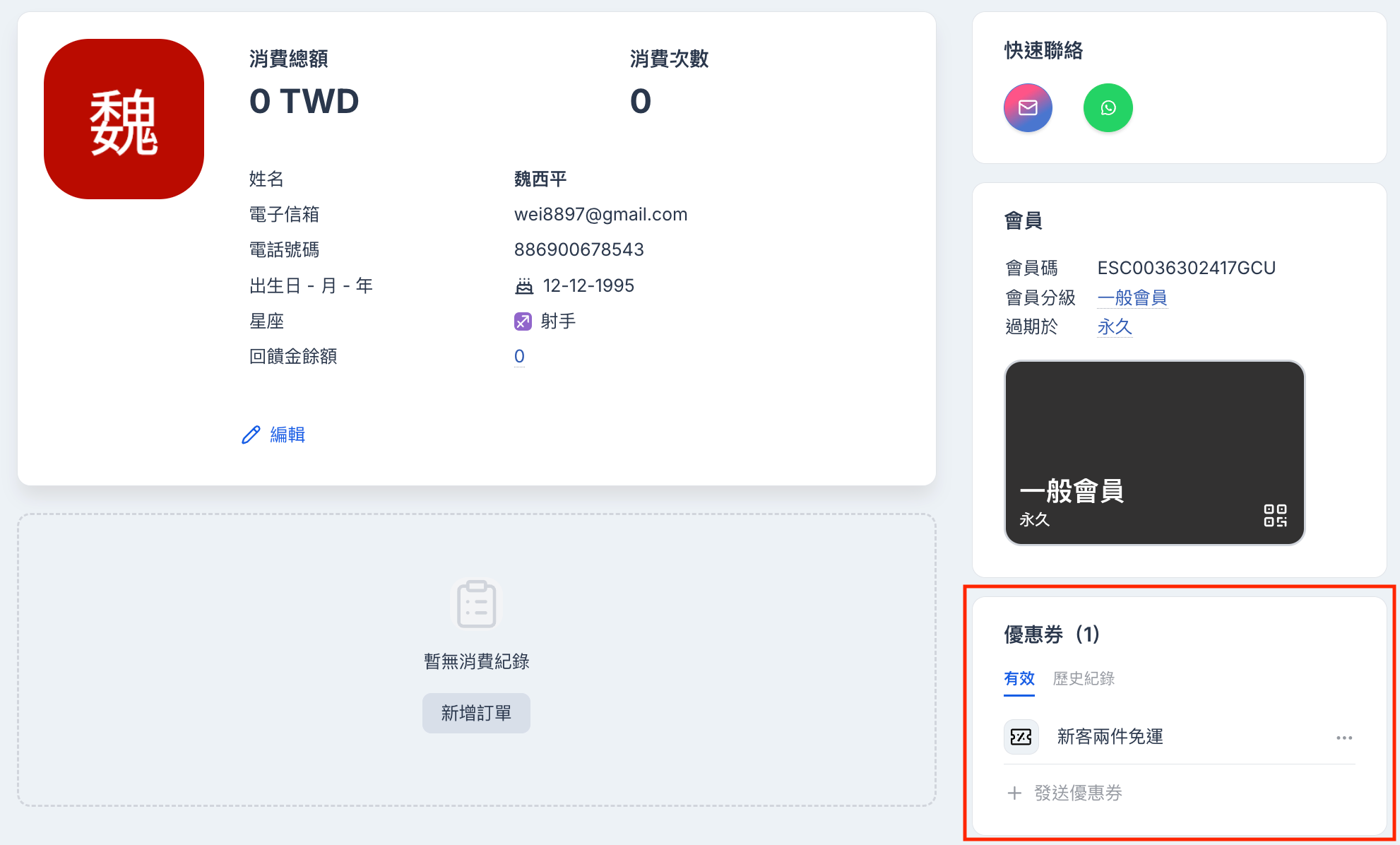Click the 新增訂單 button
Image resolution: width=1400 pixels, height=845 pixels.
(476, 713)
